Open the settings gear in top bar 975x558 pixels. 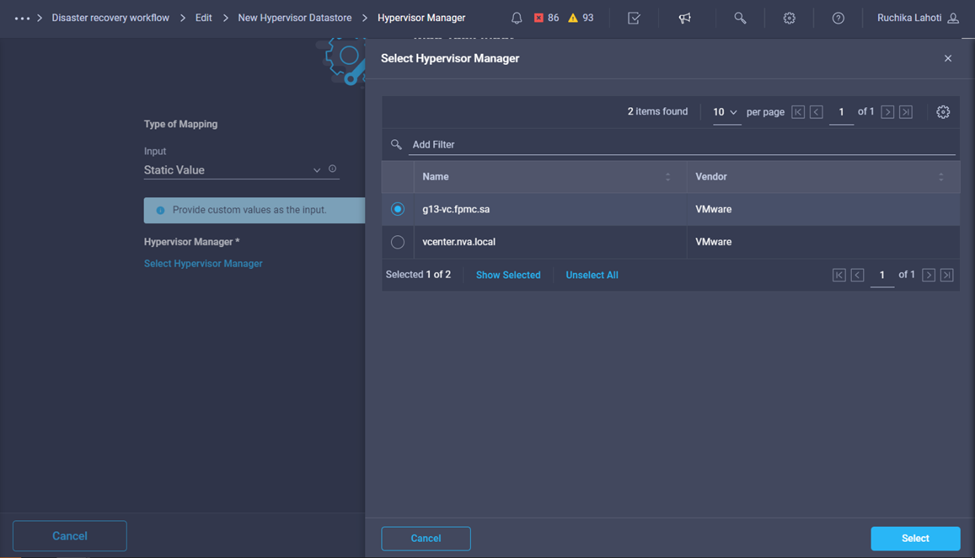pos(789,18)
